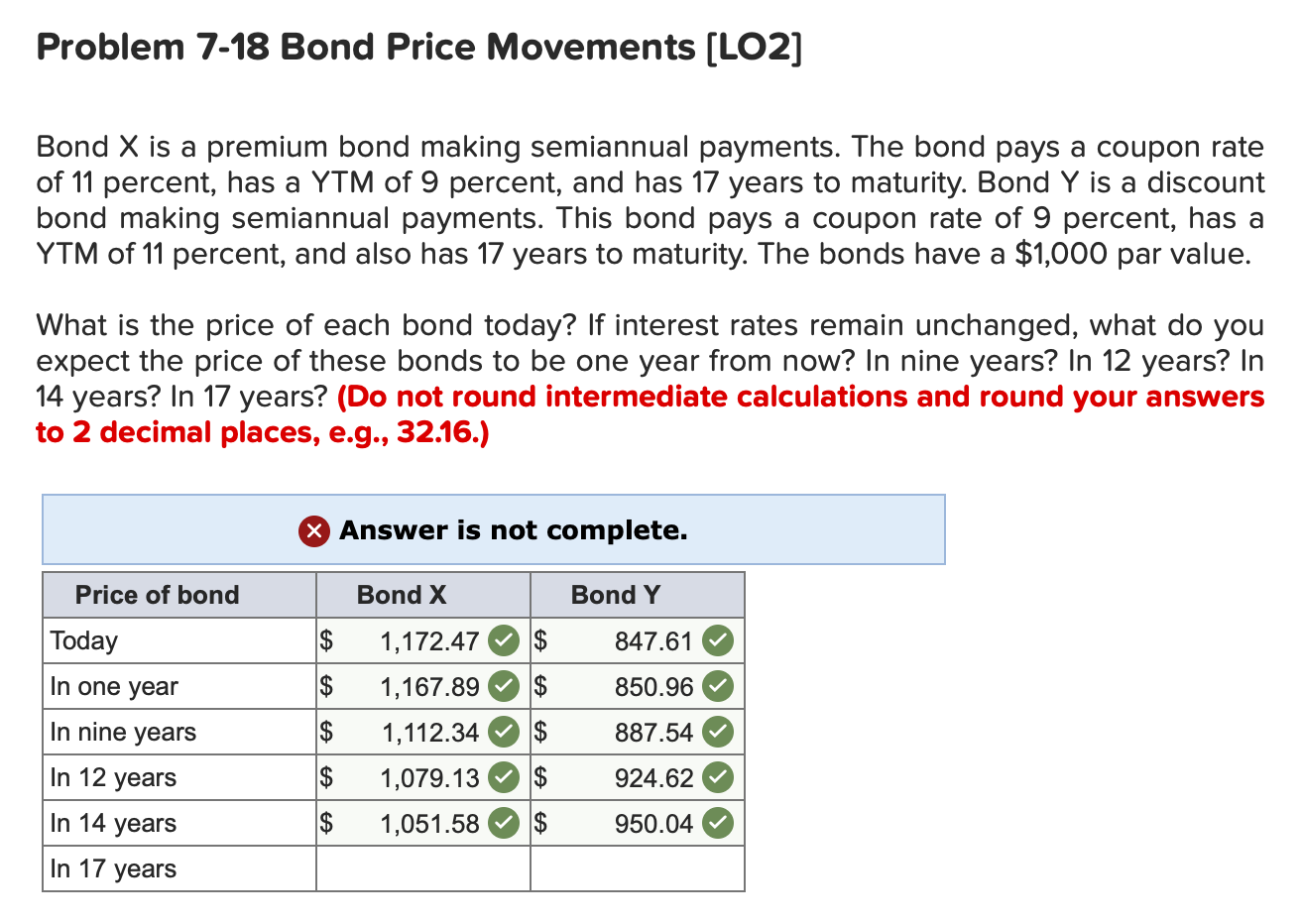Click the red X error icon
This screenshot has height=924, width=1301.
coord(313,530)
